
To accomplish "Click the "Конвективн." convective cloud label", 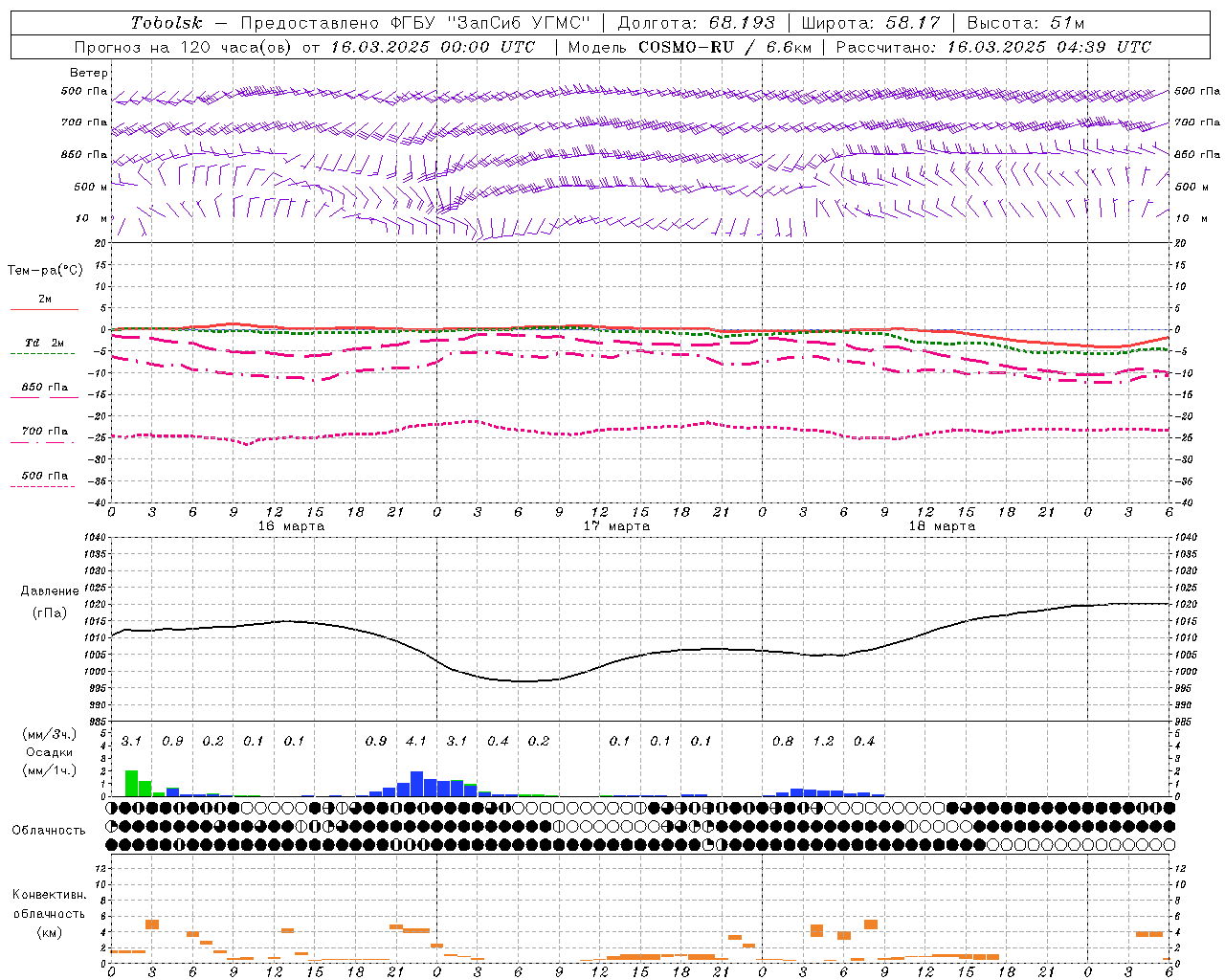I will coord(50,895).
